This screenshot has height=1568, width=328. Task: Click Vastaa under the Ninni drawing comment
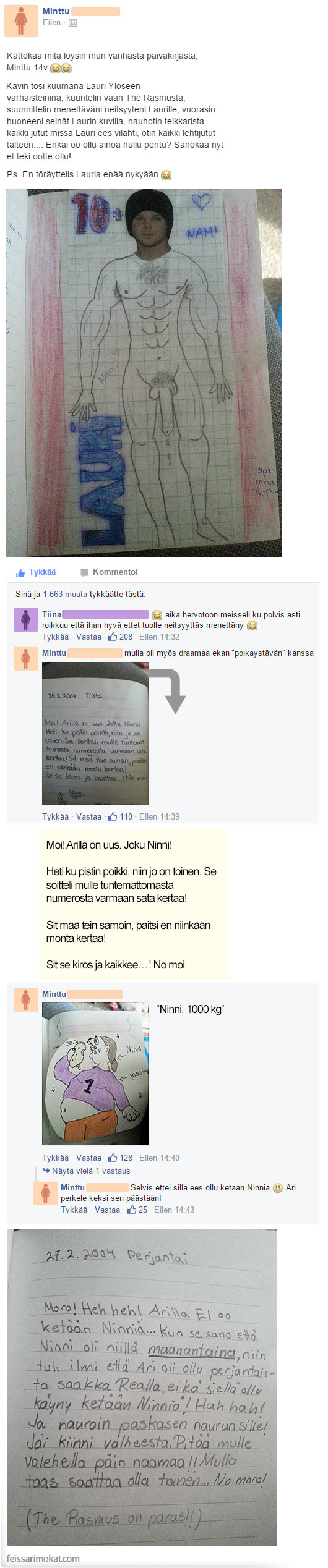click(88, 1158)
